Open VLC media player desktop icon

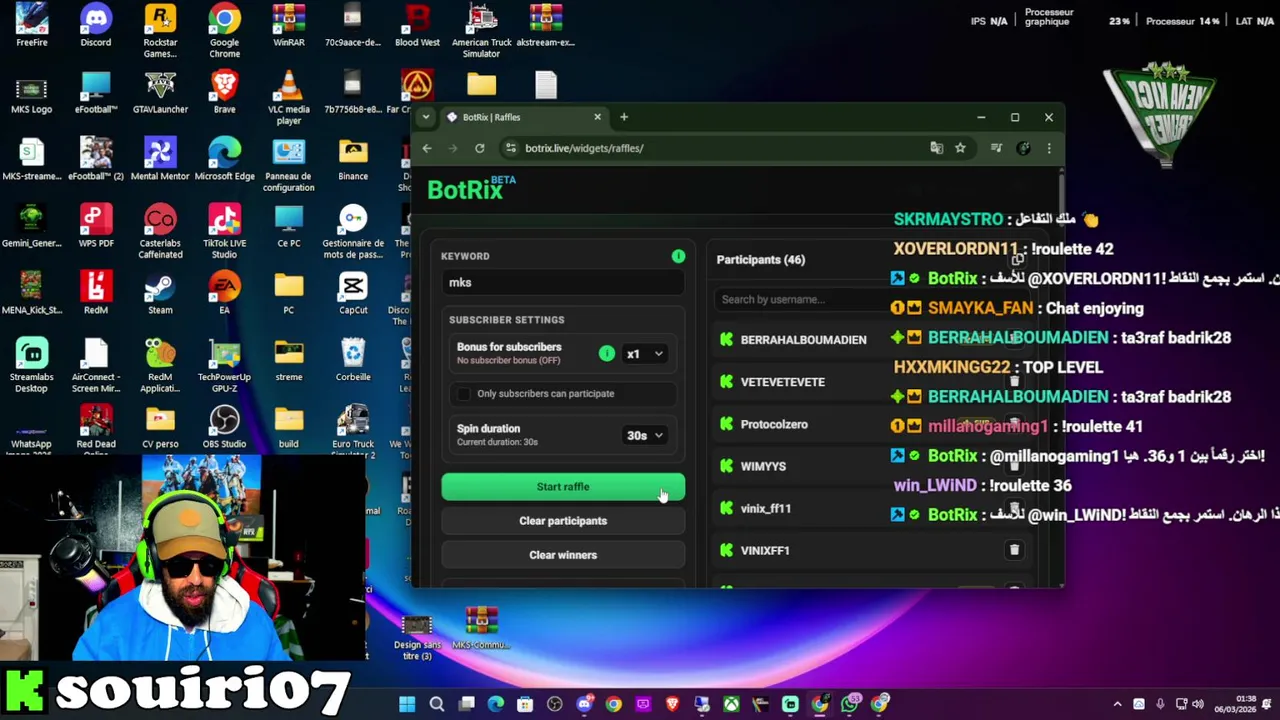coord(289,98)
